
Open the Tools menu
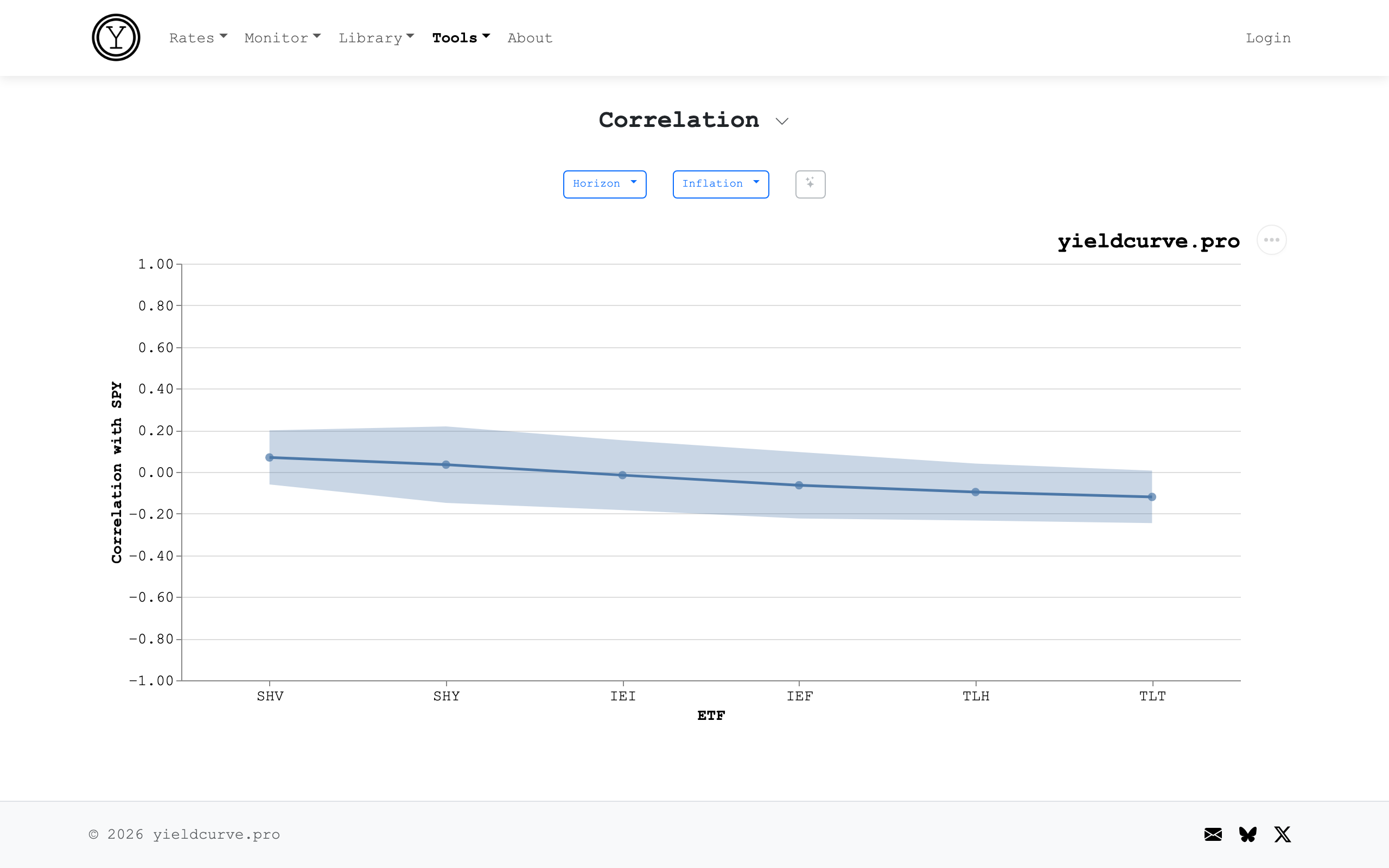[x=461, y=38]
